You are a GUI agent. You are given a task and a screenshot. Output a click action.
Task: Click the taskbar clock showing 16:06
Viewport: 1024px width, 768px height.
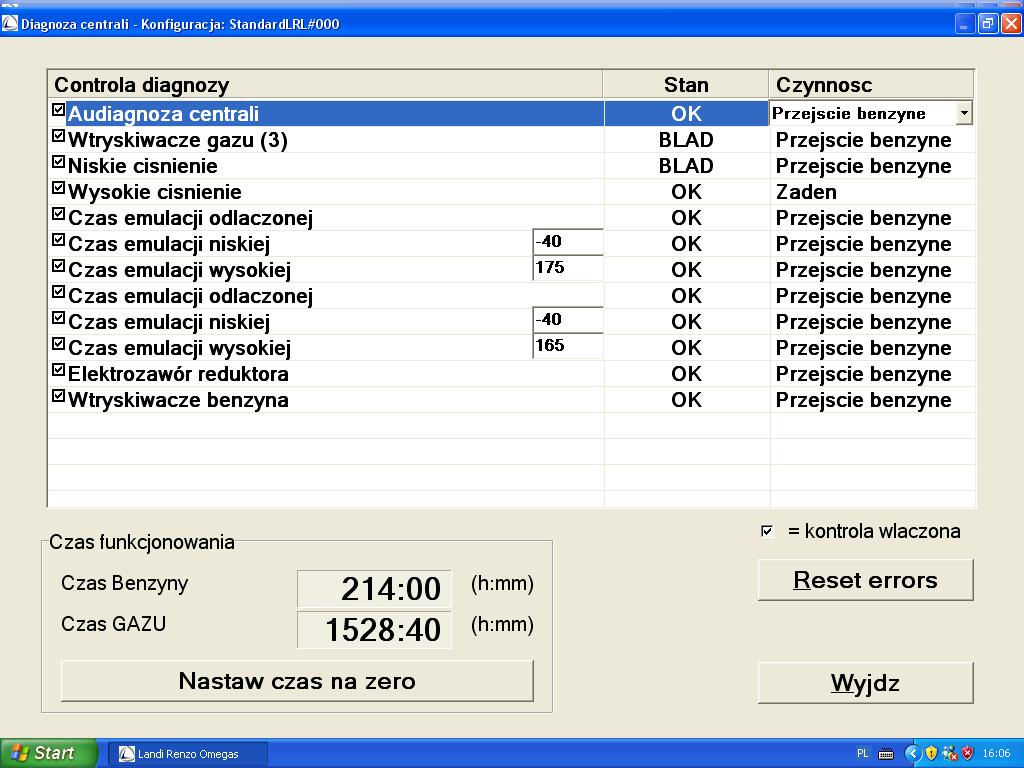pyautogui.click(x=996, y=754)
